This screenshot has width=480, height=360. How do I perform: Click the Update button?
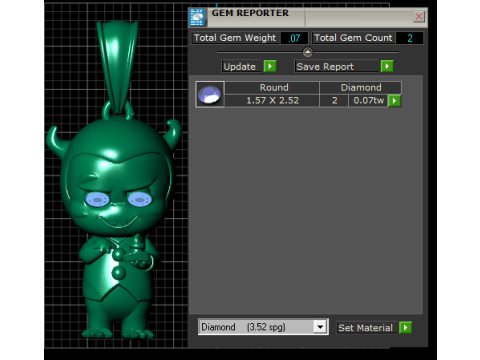point(242,66)
